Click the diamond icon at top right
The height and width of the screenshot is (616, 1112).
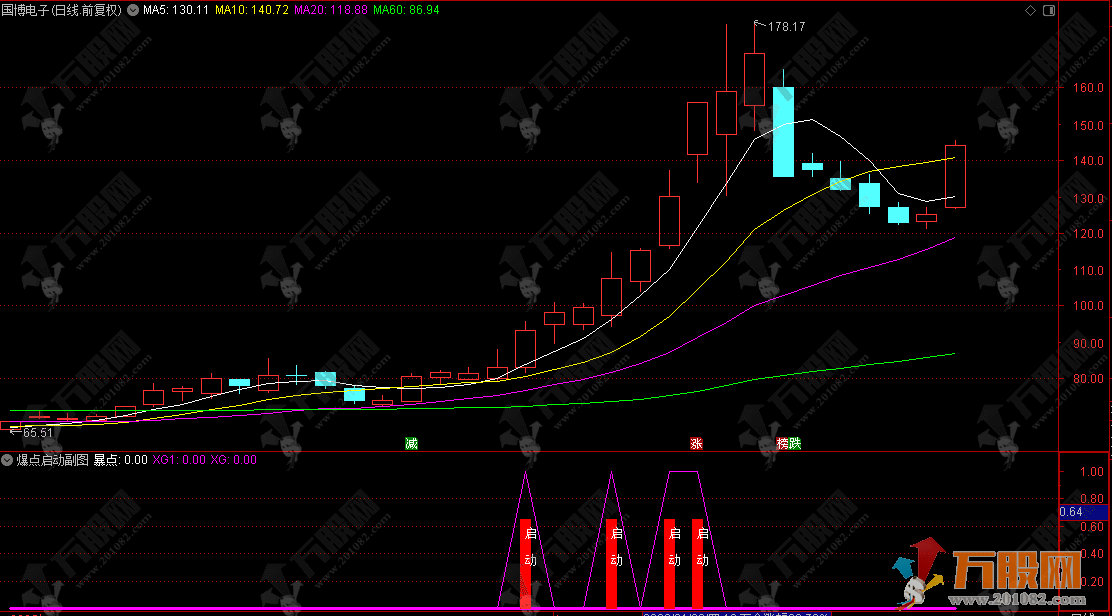click(x=1031, y=10)
